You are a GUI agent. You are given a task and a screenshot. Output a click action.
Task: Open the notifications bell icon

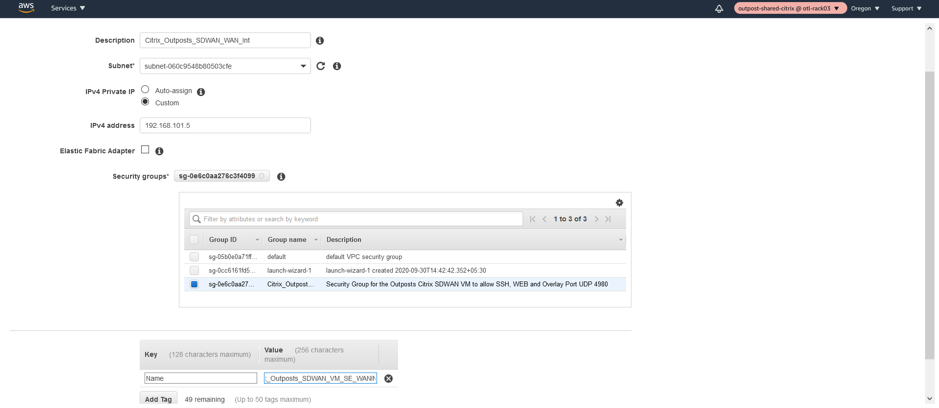[719, 8]
